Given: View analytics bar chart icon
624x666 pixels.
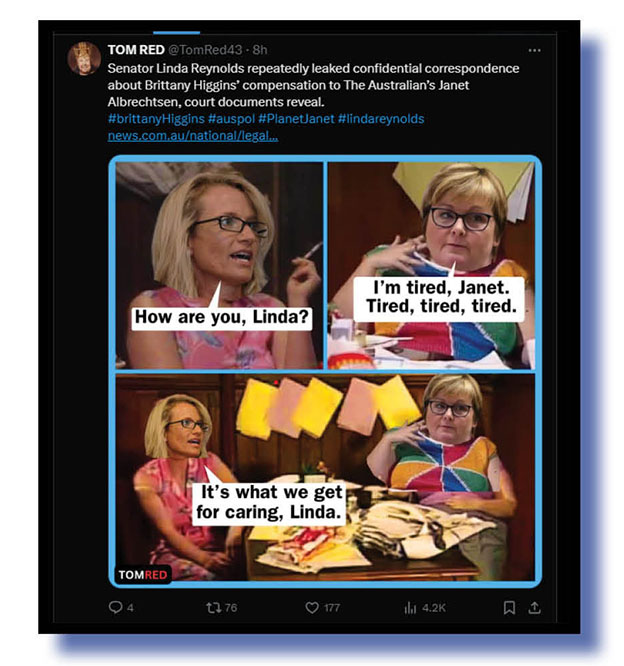Looking at the screenshot, I should 410,608.
